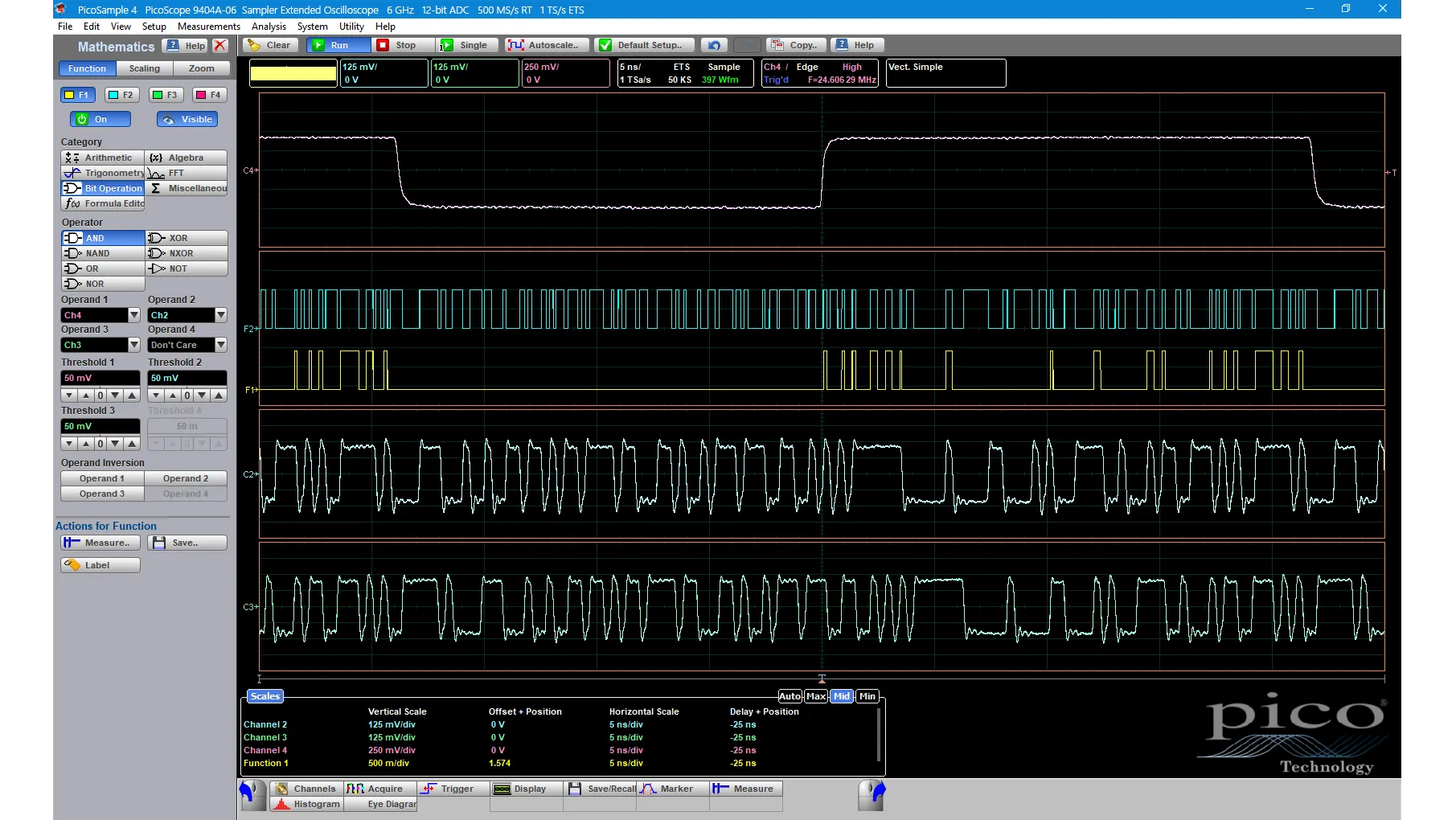Select the Arithmetic category
The height and width of the screenshot is (820, 1456).
pyautogui.click(x=102, y=158)
